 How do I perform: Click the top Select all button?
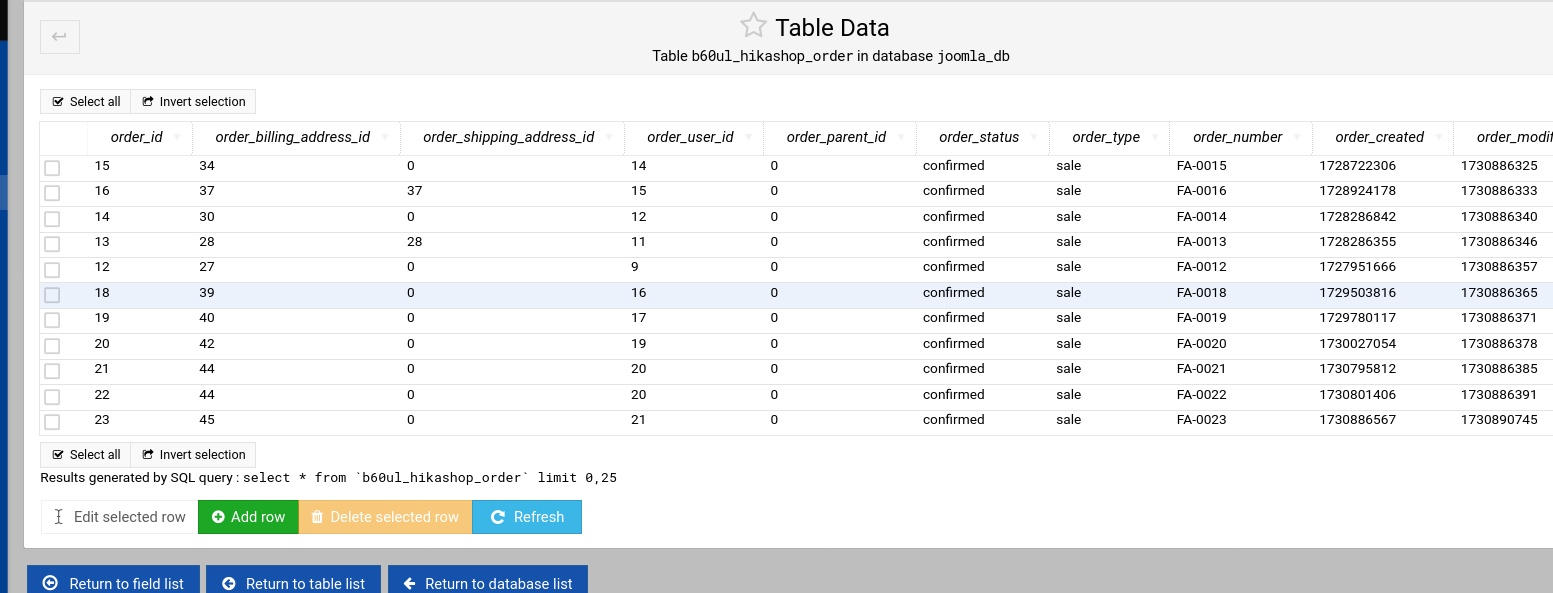[86, 102]
